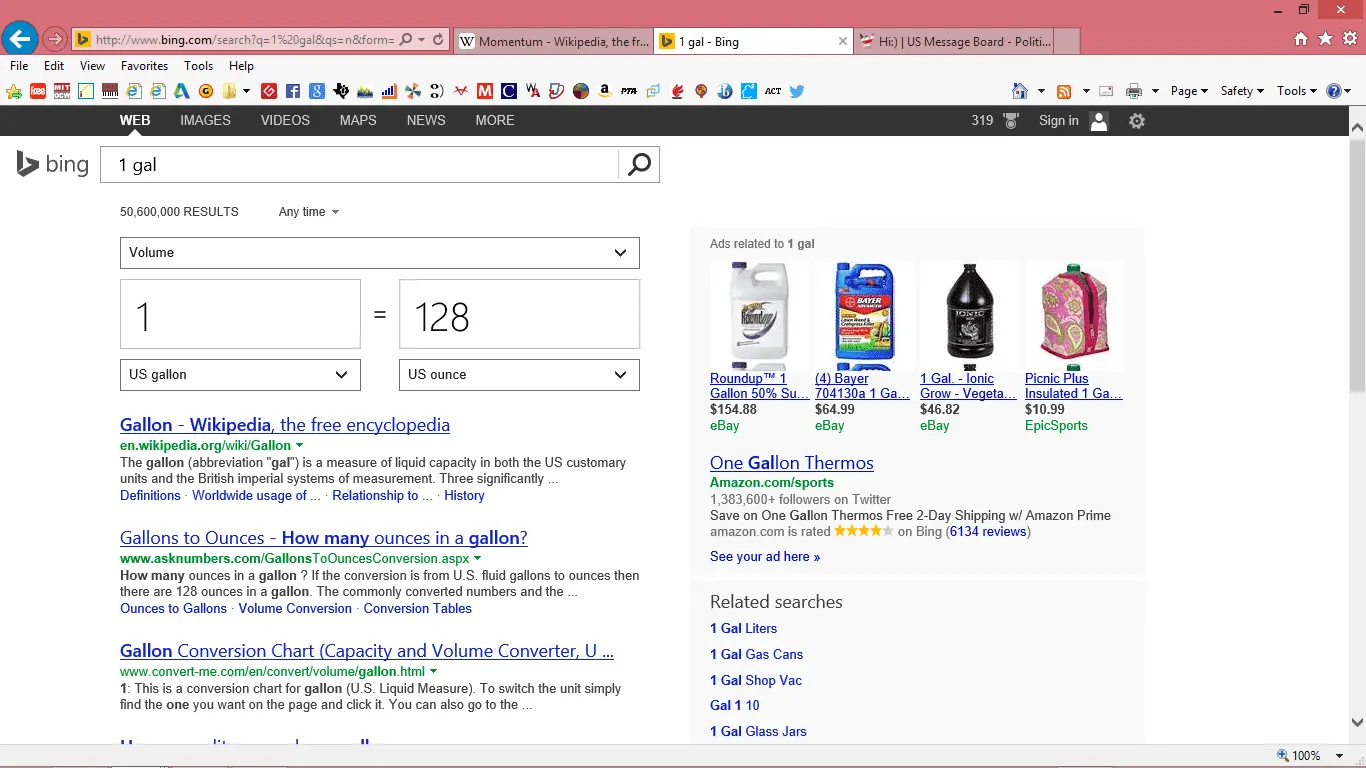Open the Safety dropdown menu
The image size is (1366, 768).
(1242, 91)
